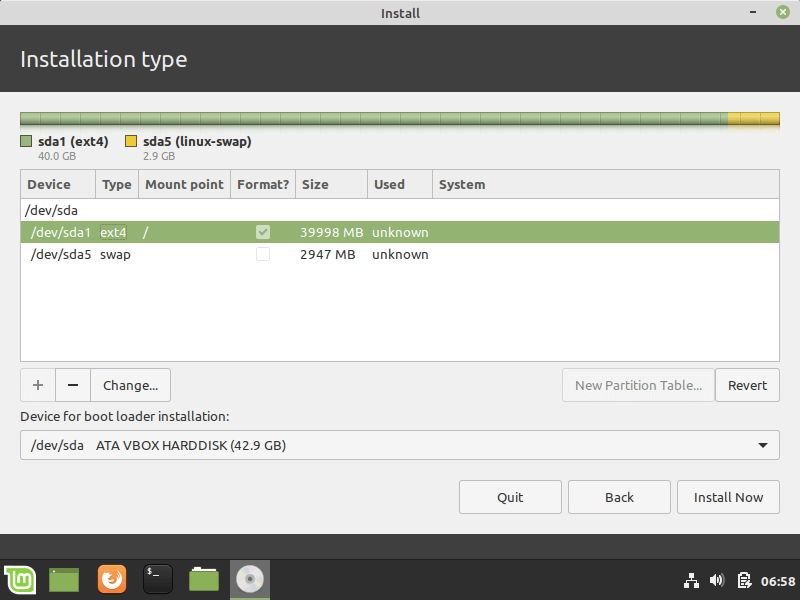Click the minus icon to delete a partition
Screen dimensions: 800x600
pyautogui.click(x=72, y=385)
